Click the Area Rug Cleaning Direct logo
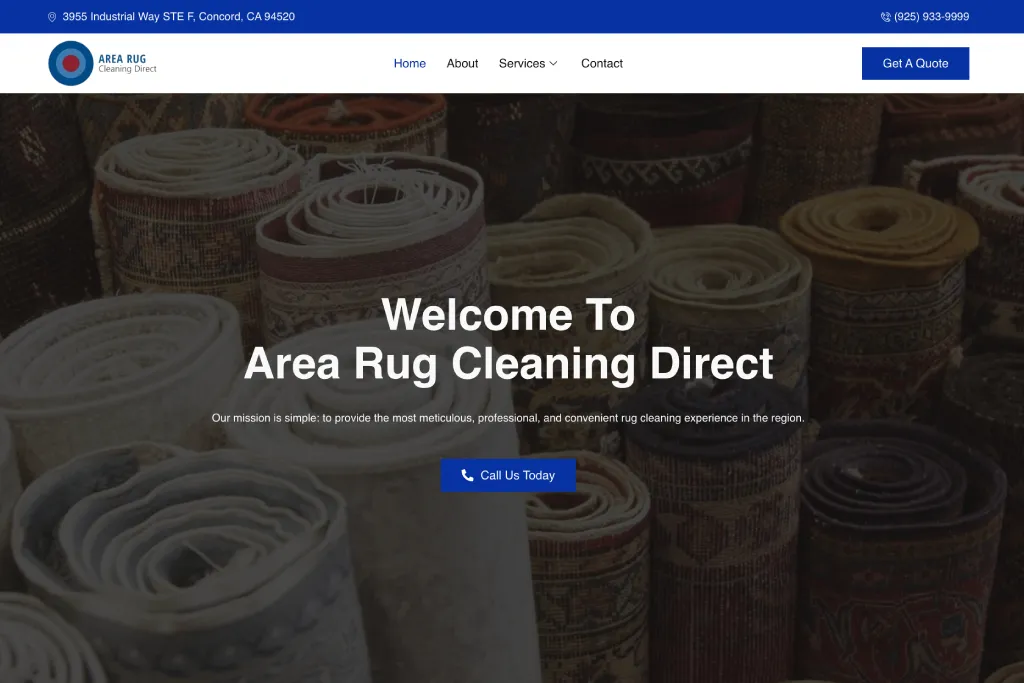The height and width of the screenshot is (683, 1024). click(103, 63)
